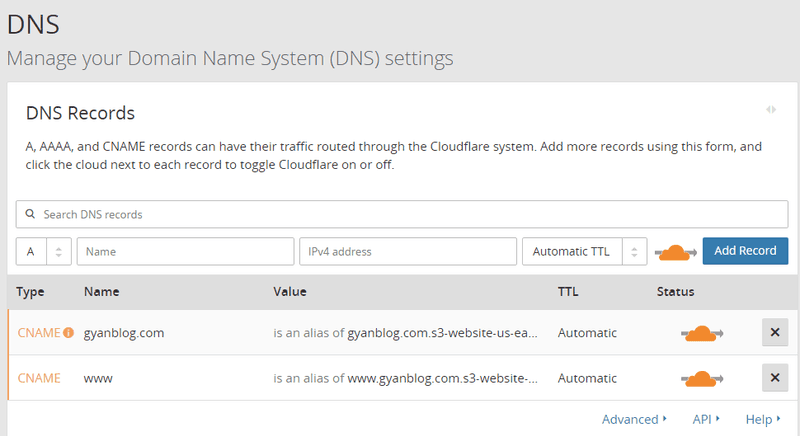Edit value alias of www.gyanblog.com.s3-website
This screenshot has height=436, width=800.
click(x=406, y=378)
